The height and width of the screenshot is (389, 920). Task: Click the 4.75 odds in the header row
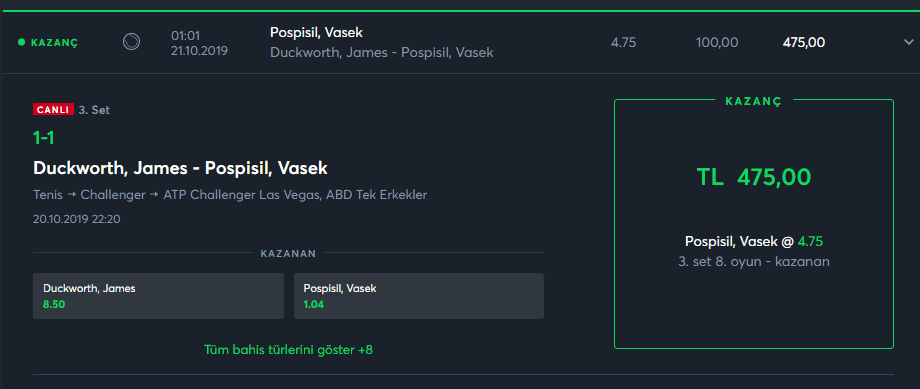click(x=623, y=42)
